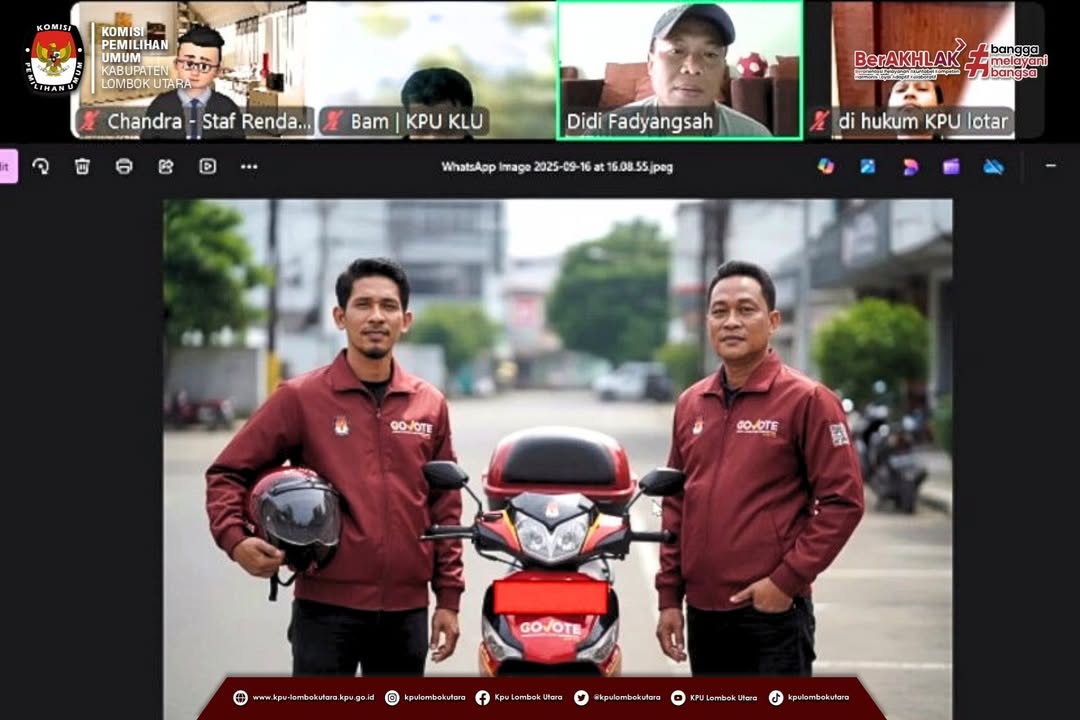This screenshot has width=1080, height=720.
Task: Click muted mic icon on Chandra's tile
Action: pos(90,122)
